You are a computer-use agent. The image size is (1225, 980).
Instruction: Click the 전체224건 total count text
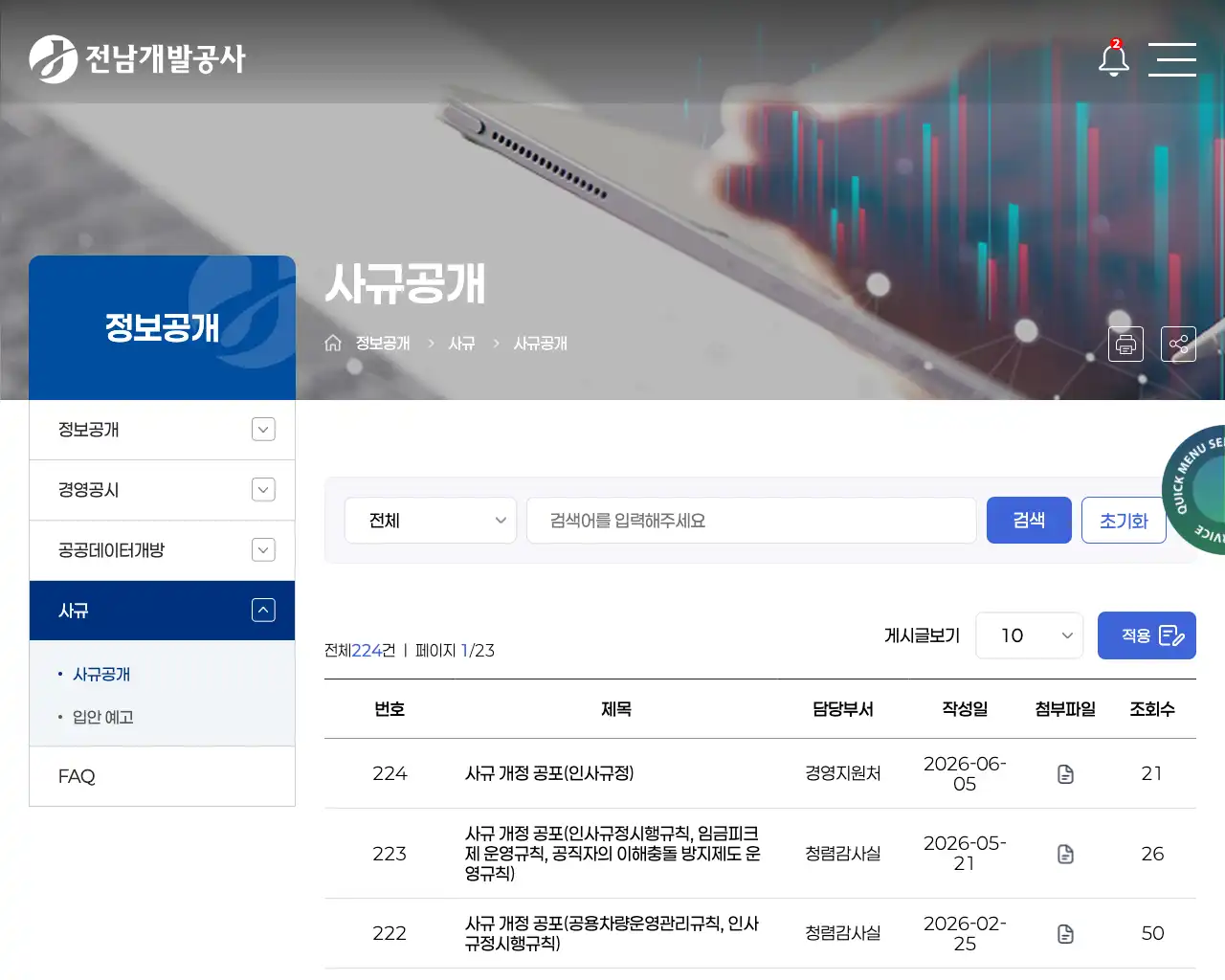[360, 651]
